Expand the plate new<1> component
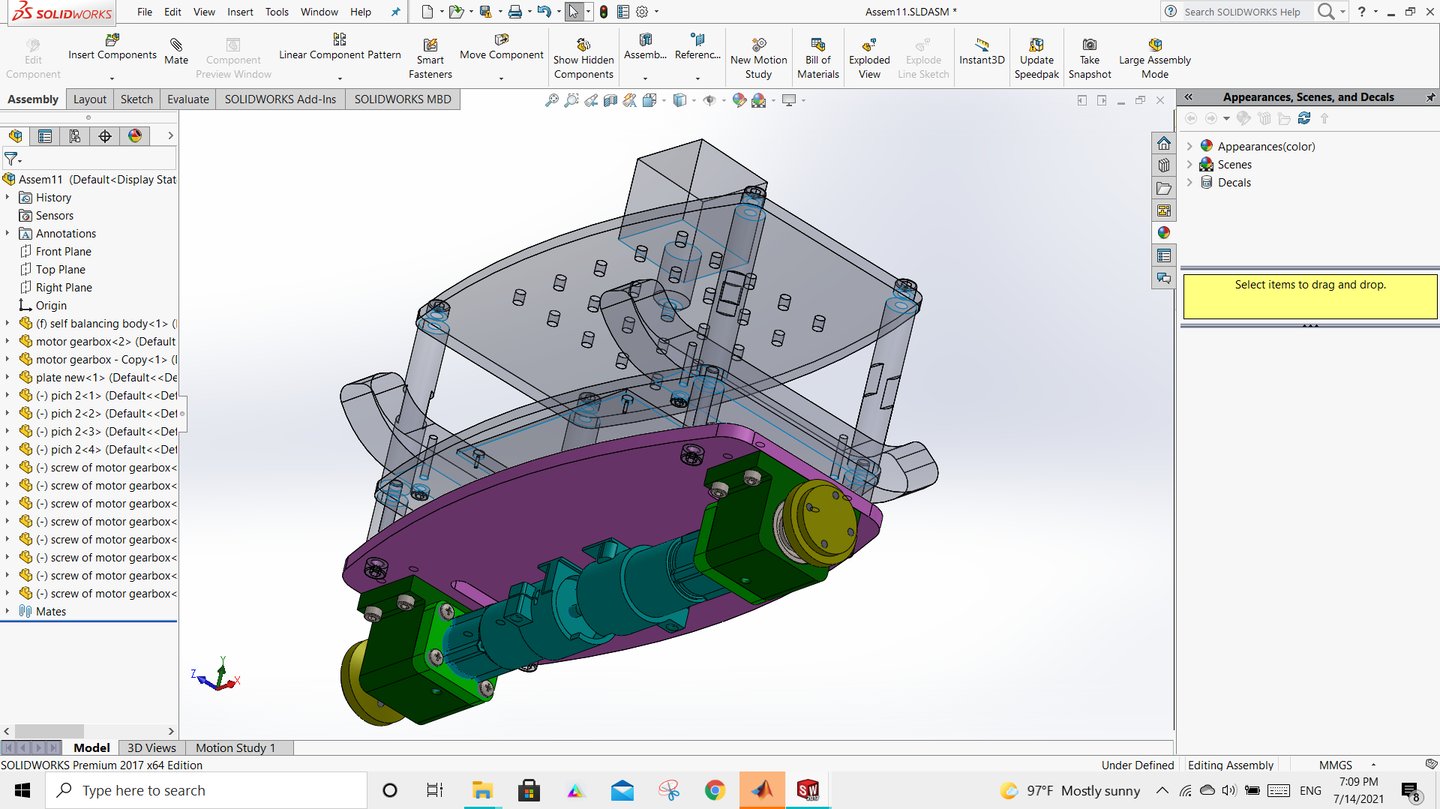Viewport: 1440px width, 809px height. click(7, 378)
